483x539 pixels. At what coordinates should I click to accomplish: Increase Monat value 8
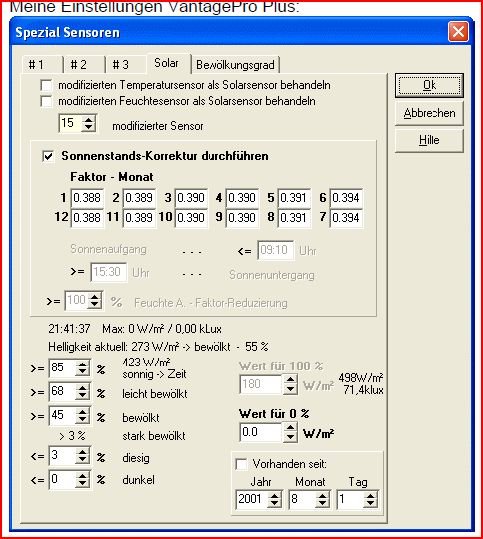[x=322, y=496]
